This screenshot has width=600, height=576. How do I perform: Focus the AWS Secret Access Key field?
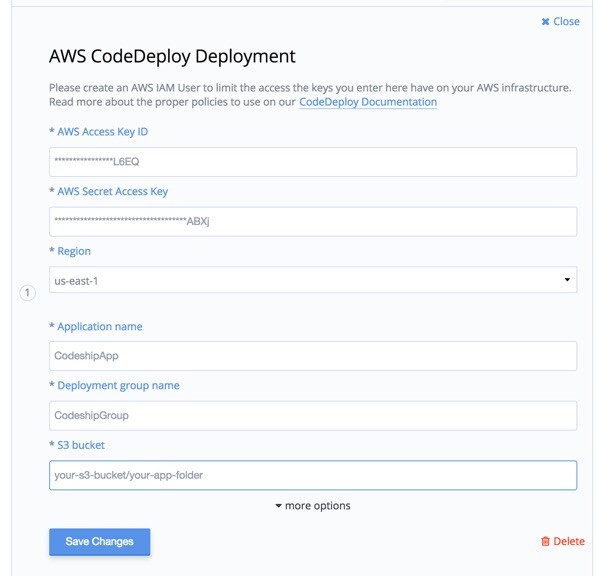(313, 222)
